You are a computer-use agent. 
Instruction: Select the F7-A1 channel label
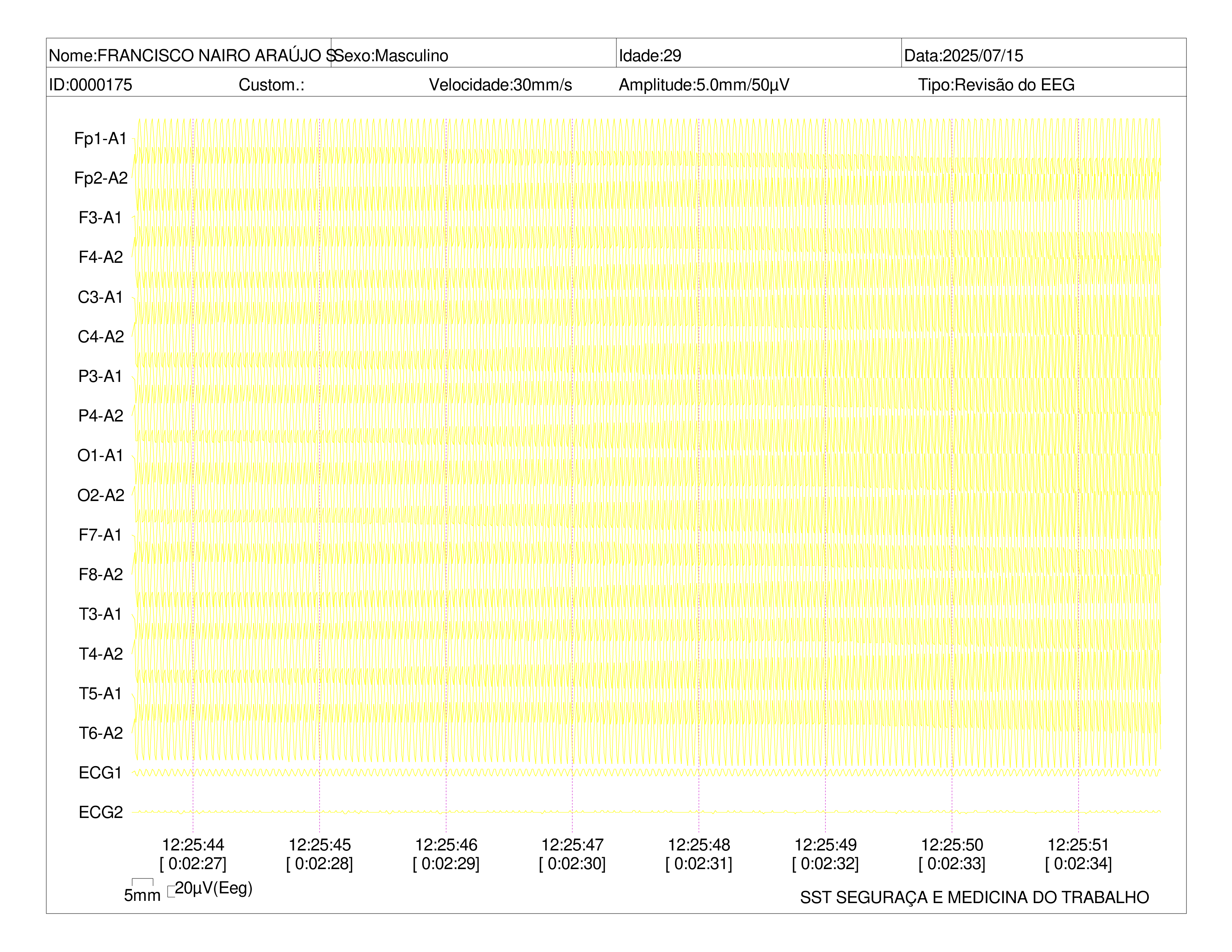pos(100,535)
